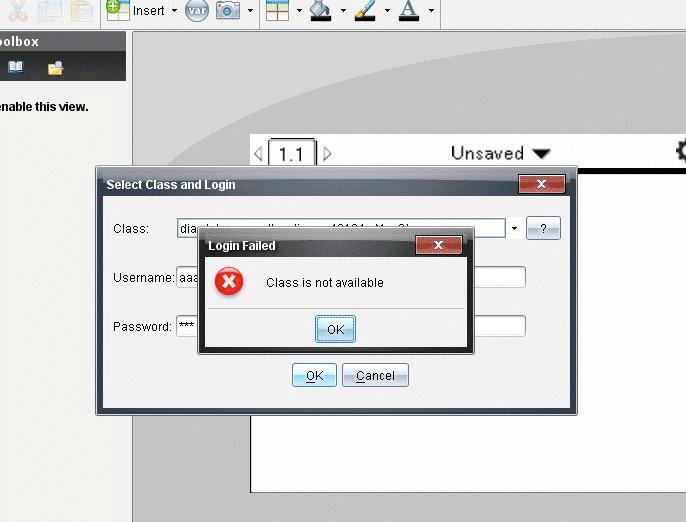Open the toolbox book icon

click(x=15, y=66)
